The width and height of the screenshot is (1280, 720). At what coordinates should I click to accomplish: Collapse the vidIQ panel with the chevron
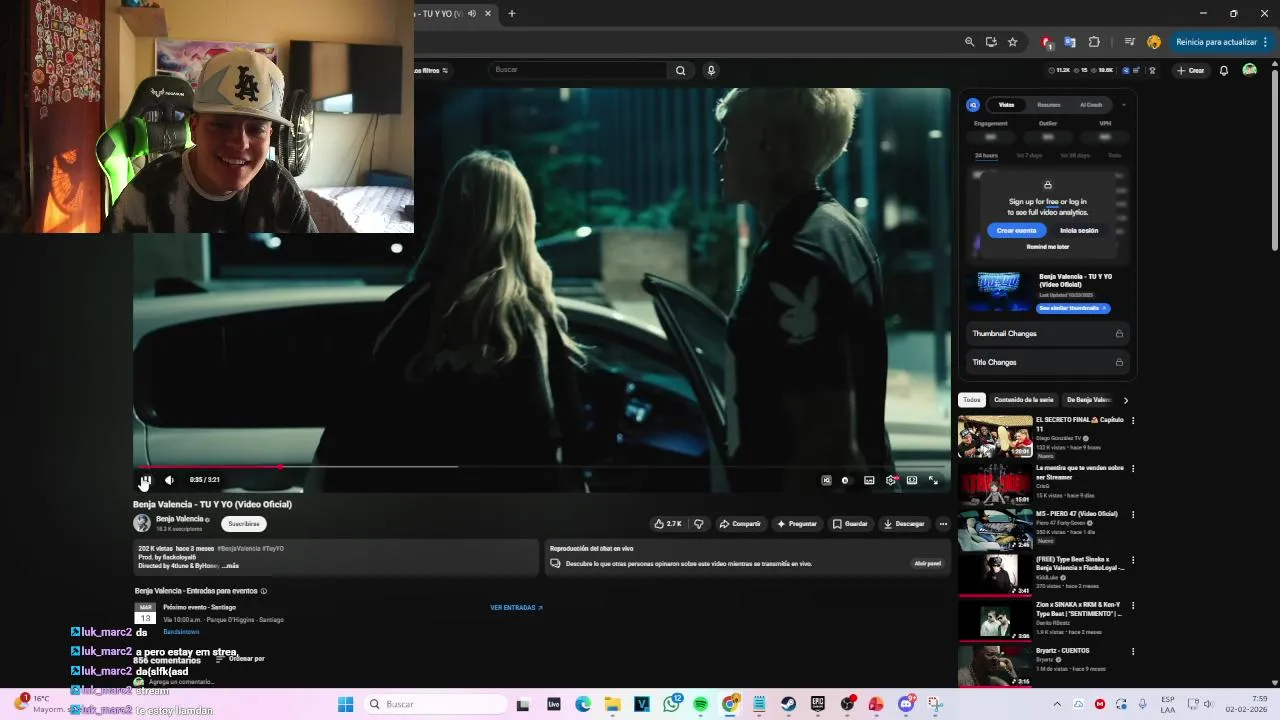click(1123, 104)
